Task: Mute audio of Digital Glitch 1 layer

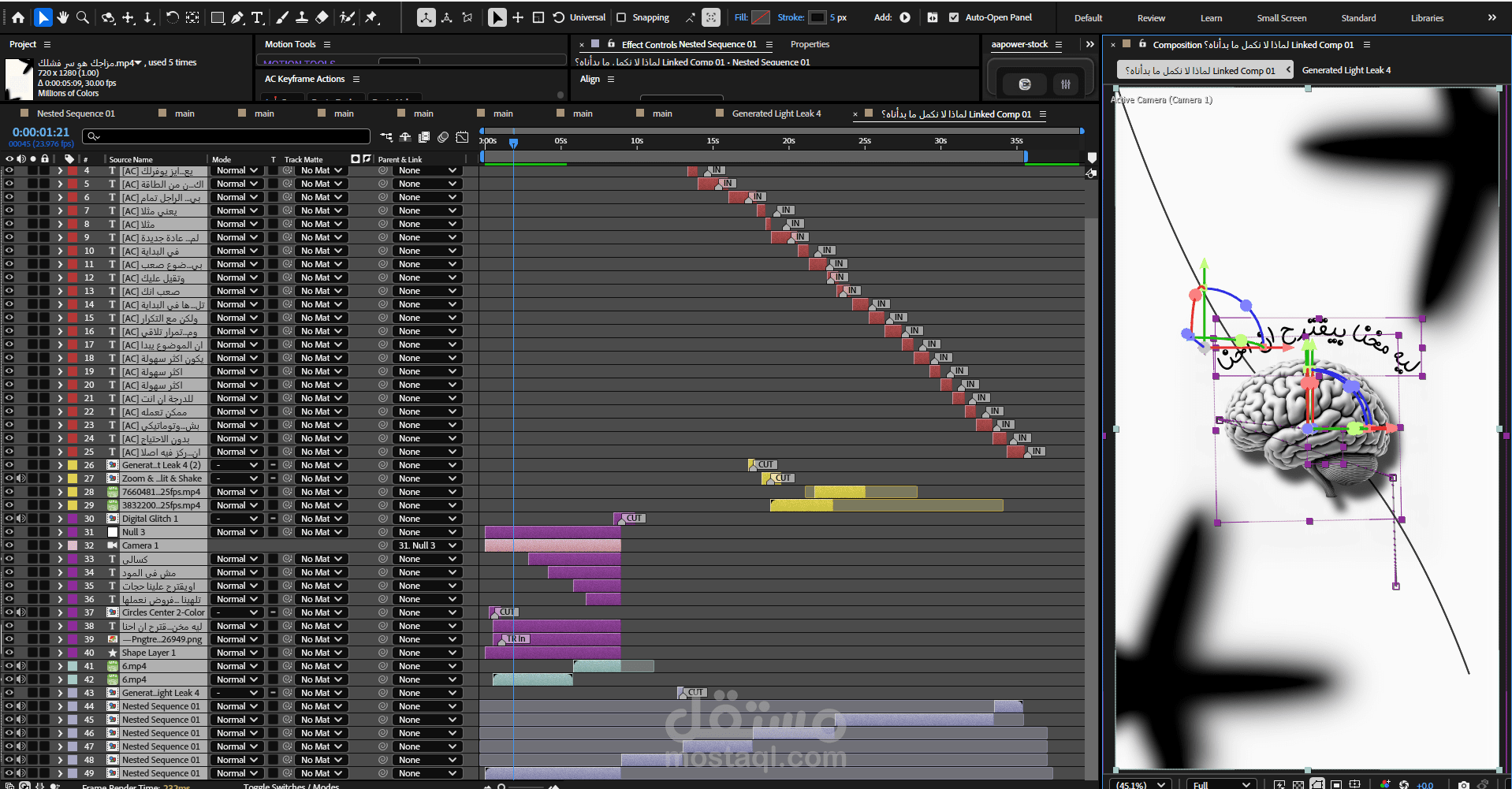Action: [21, 519]
